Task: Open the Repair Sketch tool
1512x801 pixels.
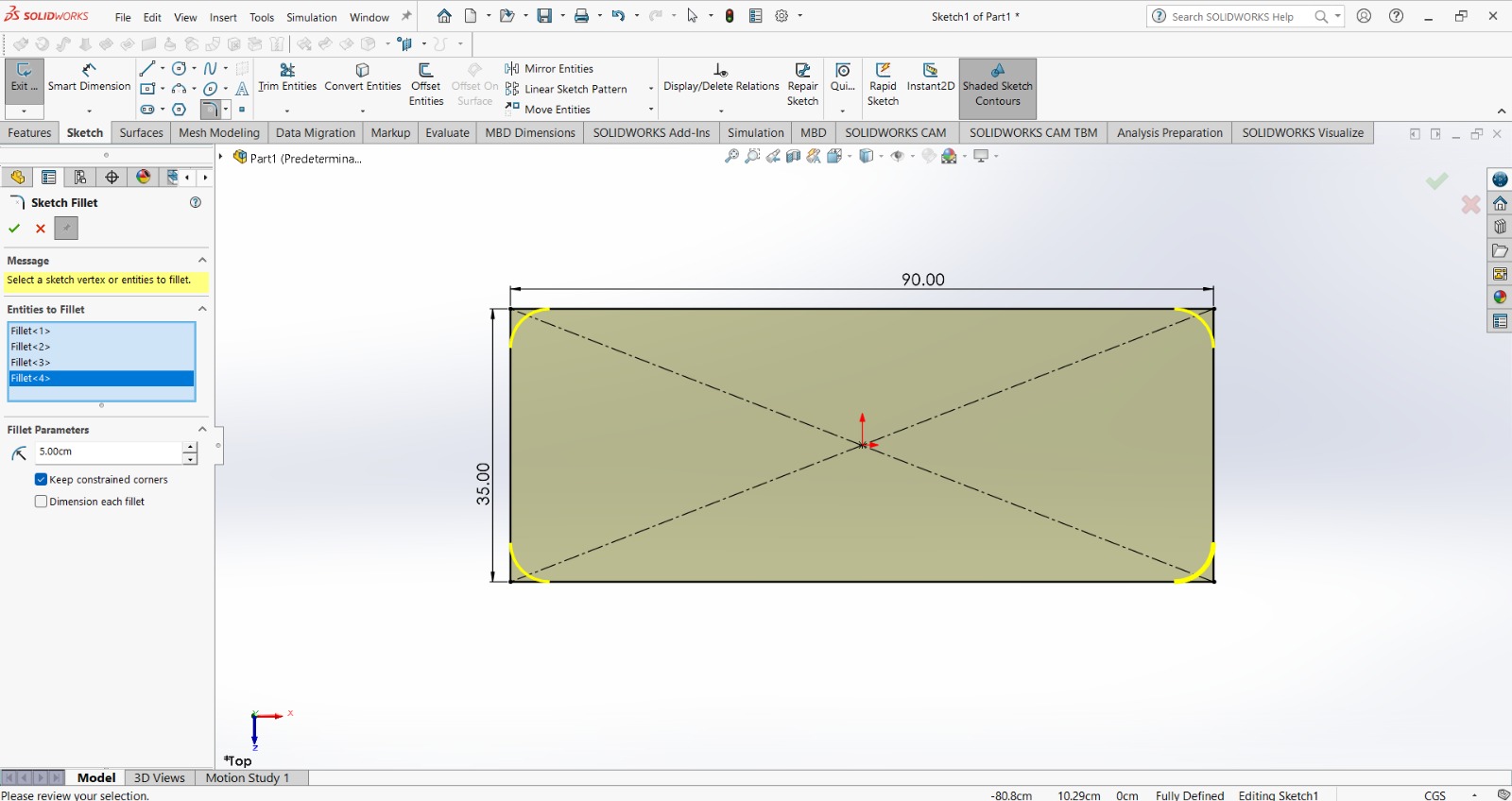Action: (x=802, y=84)
